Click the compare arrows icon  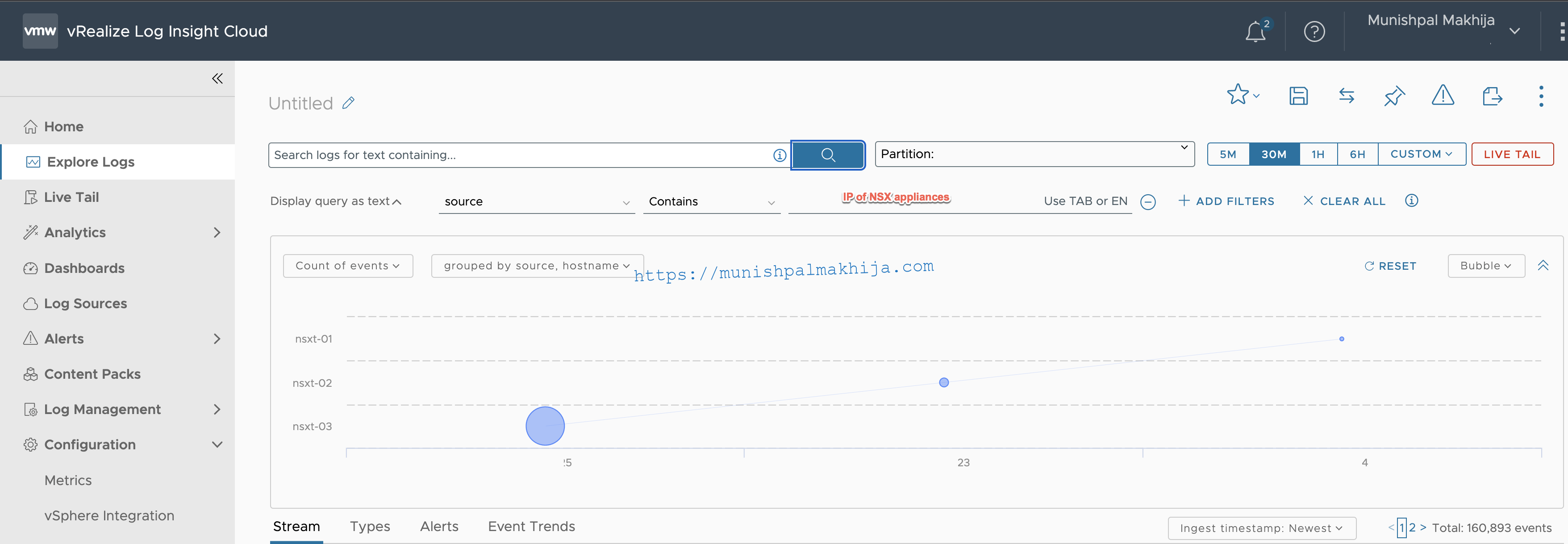pyautogui.click(x=1347, y=96)
